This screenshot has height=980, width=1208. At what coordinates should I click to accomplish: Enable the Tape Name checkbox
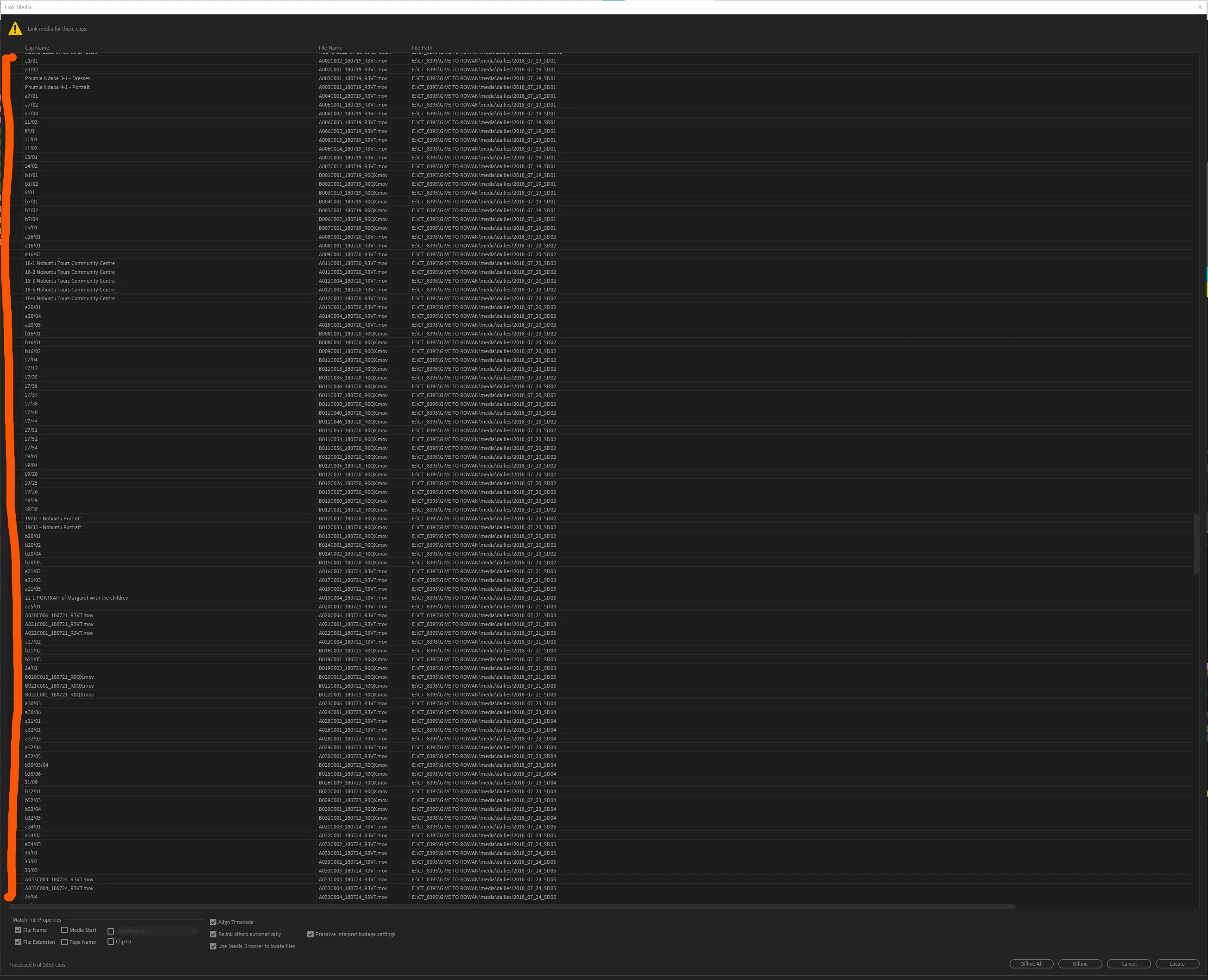[x=64, y=942]
